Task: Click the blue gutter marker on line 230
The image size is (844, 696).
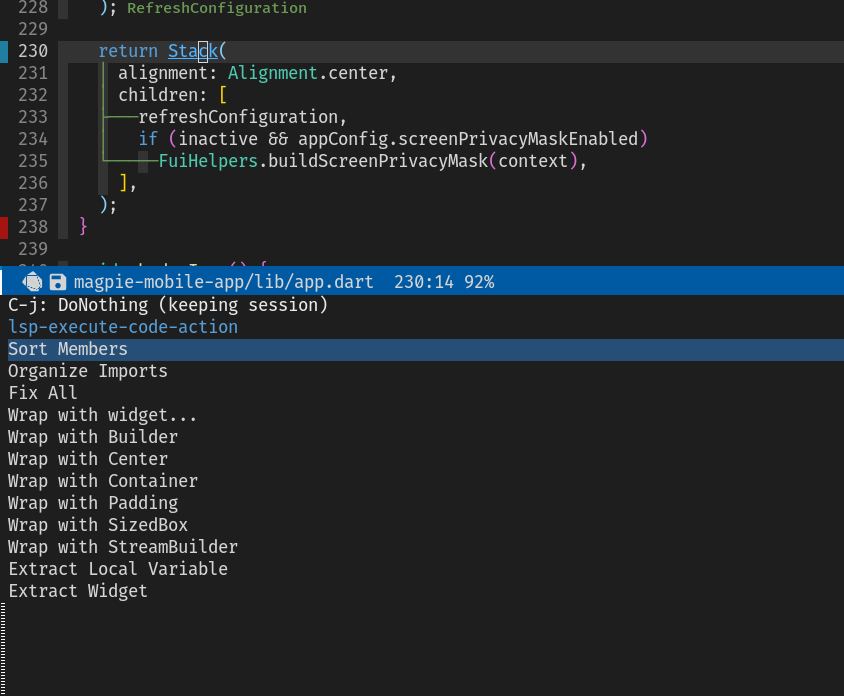Action: pyautogui.click(x=4, y=52)
